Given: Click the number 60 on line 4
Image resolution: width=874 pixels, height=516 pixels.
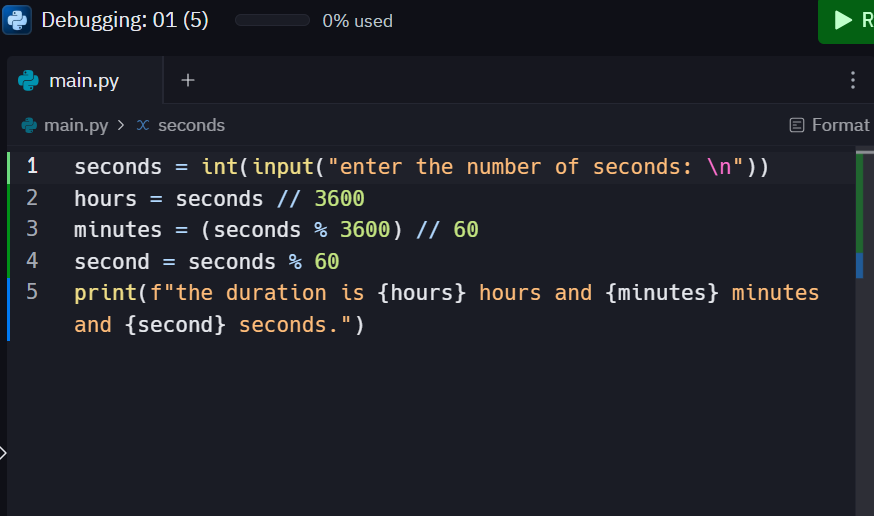Looking at the screenshot, I should pyautogui.click(x=327, y=261).
